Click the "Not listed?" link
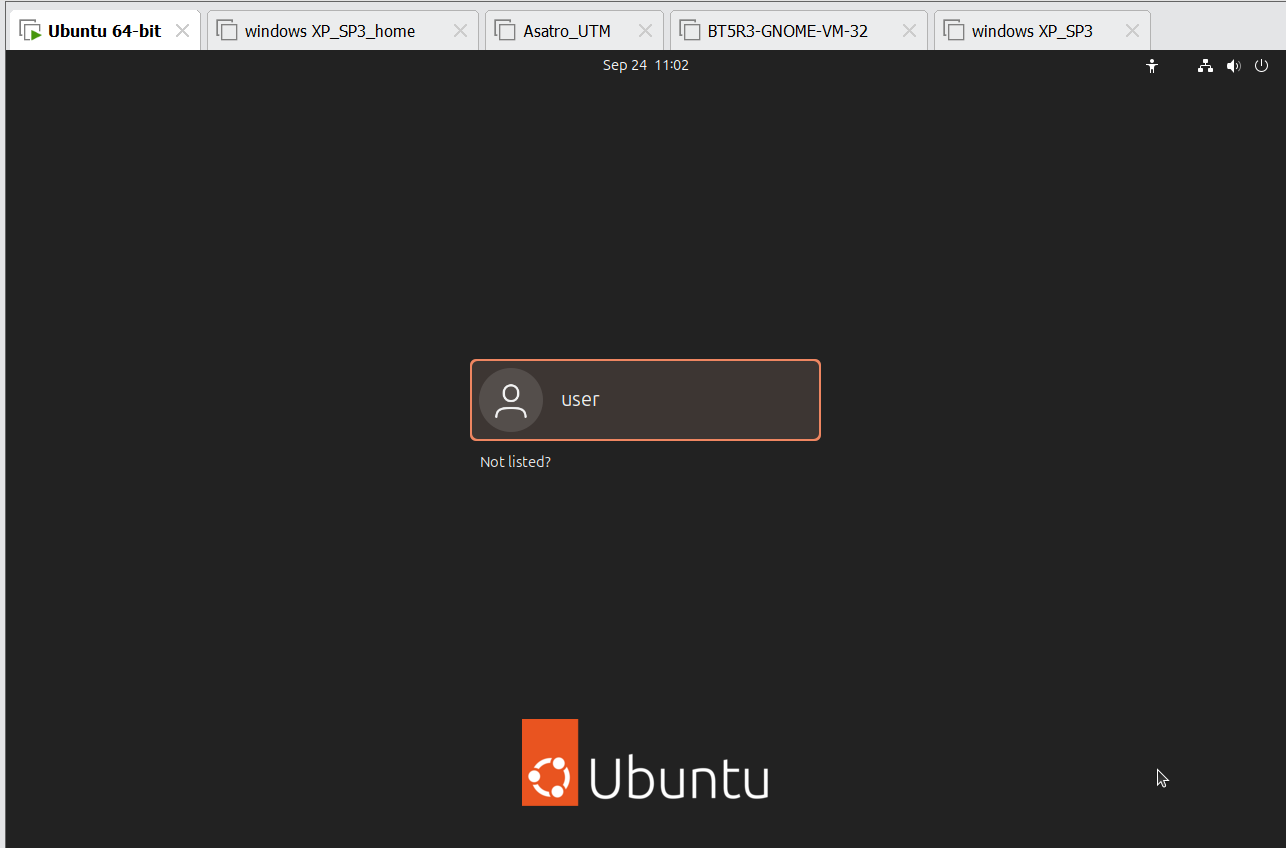This screenshot has width=1286, height=848. pyautogui.click(x=515, y=462)
